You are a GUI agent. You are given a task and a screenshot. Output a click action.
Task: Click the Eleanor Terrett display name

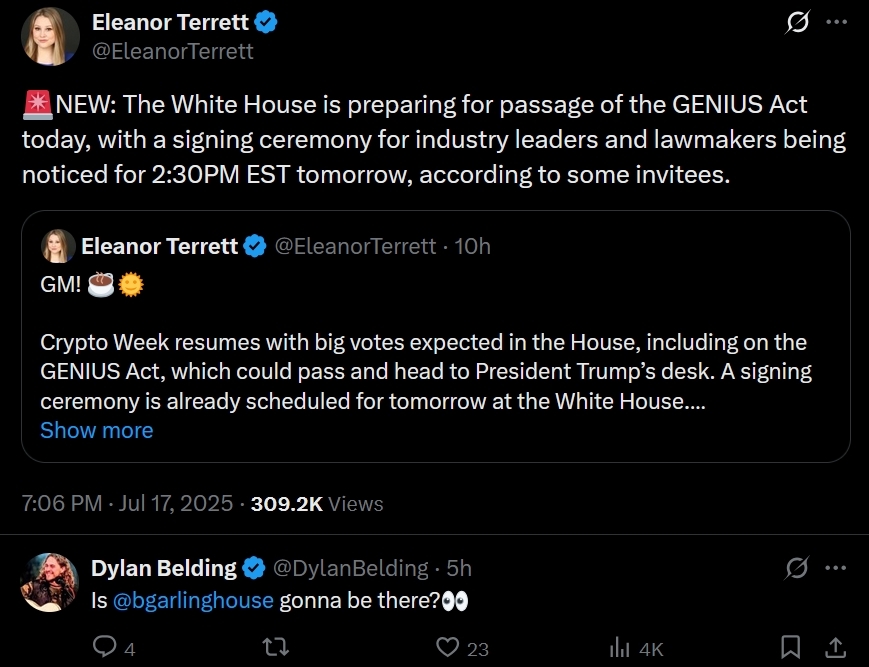coord(170,22)
